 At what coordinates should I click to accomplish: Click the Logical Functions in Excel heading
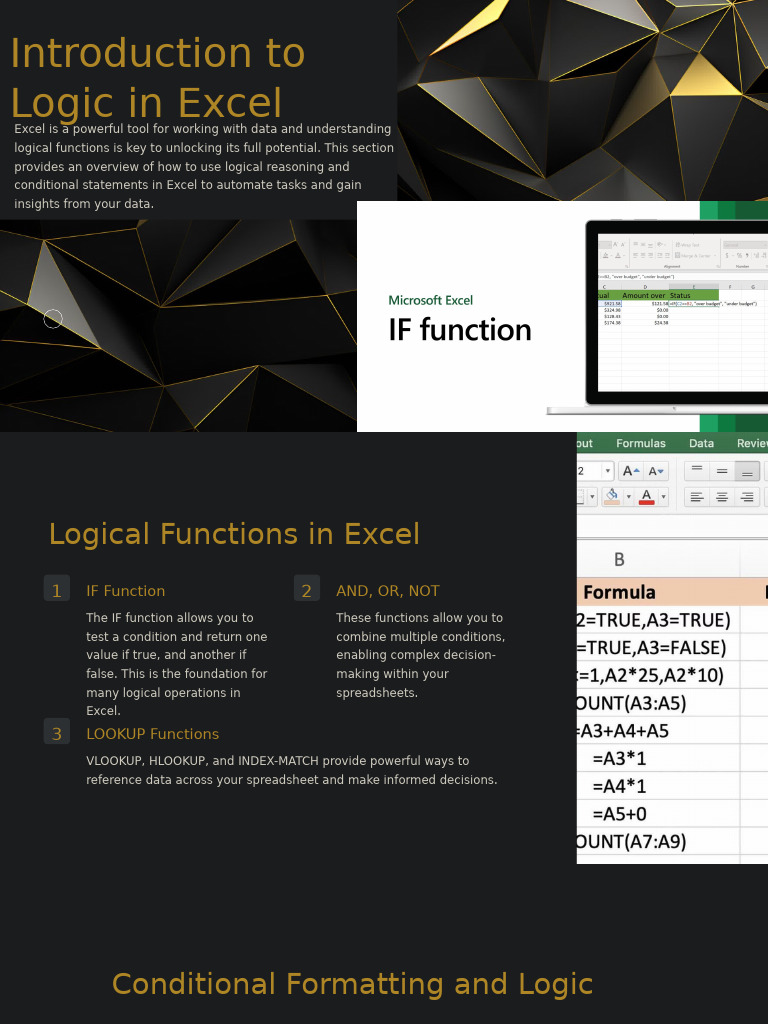tap(234, 534)
